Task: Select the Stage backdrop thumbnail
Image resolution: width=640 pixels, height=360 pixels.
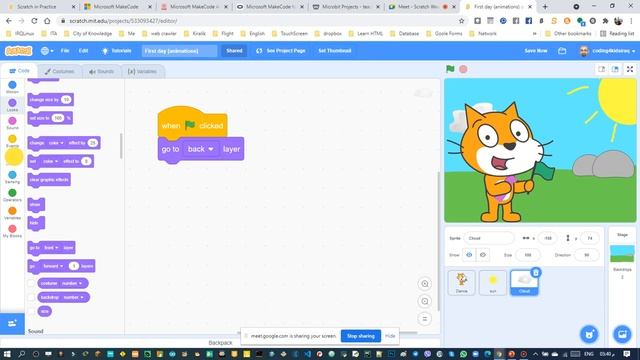Action: click(622, 254)
